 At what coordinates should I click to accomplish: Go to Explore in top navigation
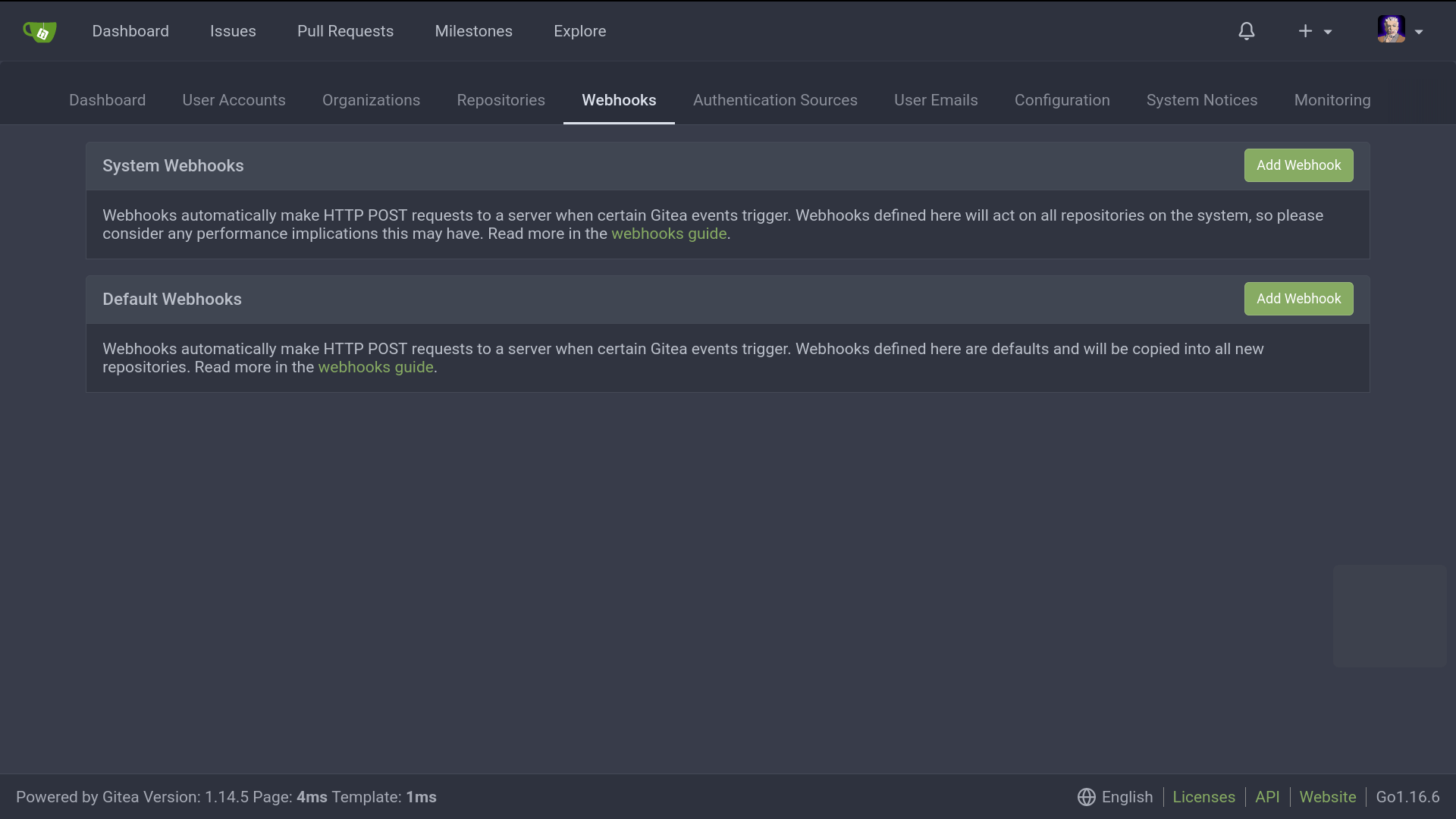[x=579, y=31]
